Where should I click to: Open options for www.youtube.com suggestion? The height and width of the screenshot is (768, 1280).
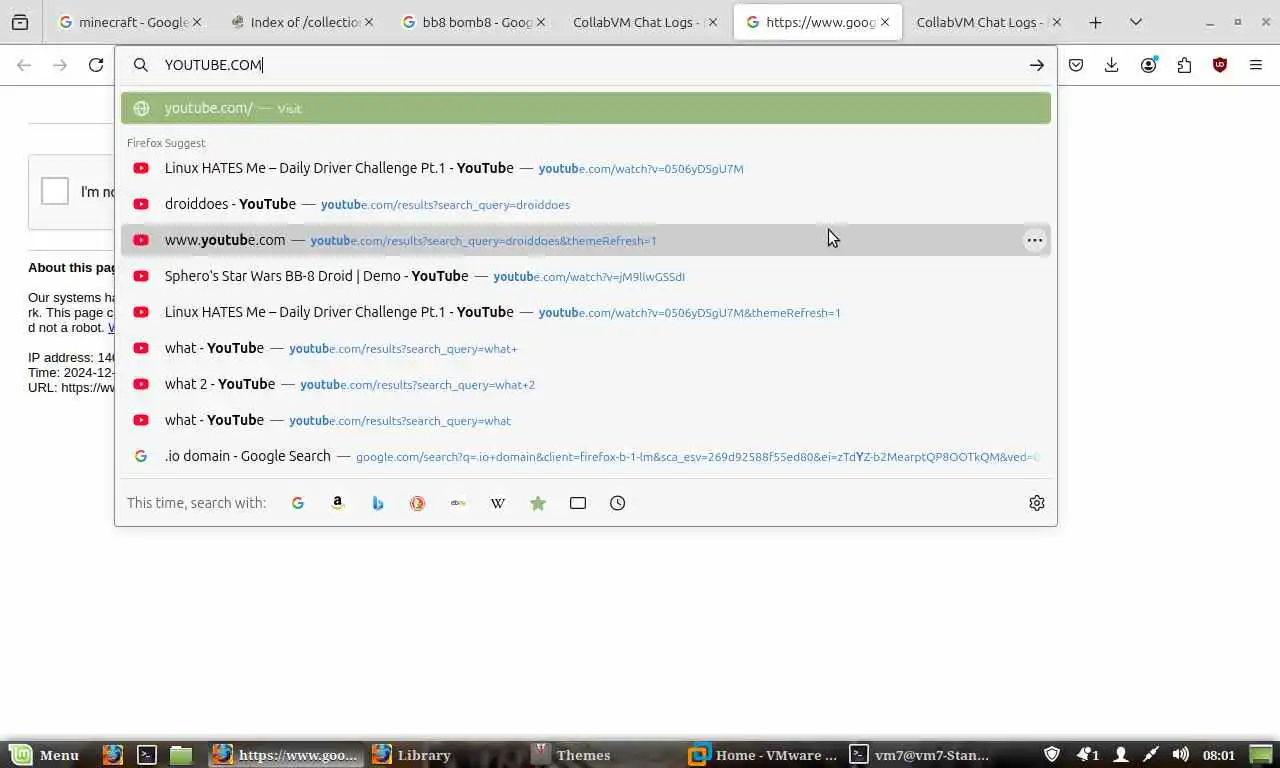[1035, 240]
